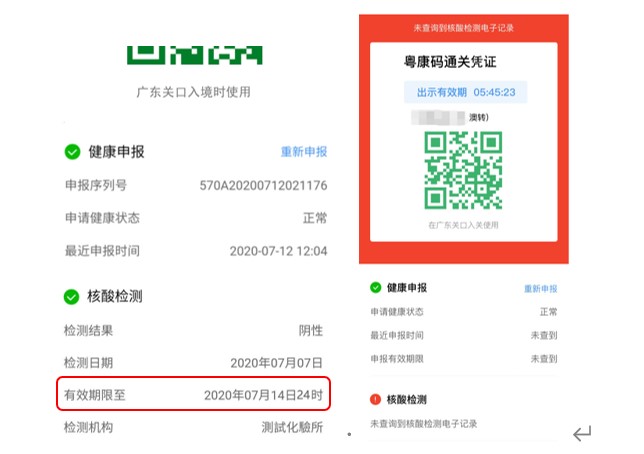Click the small 重新申报 link on the right
The height and width of the screenshot is (454, 644).
point(540,288)
